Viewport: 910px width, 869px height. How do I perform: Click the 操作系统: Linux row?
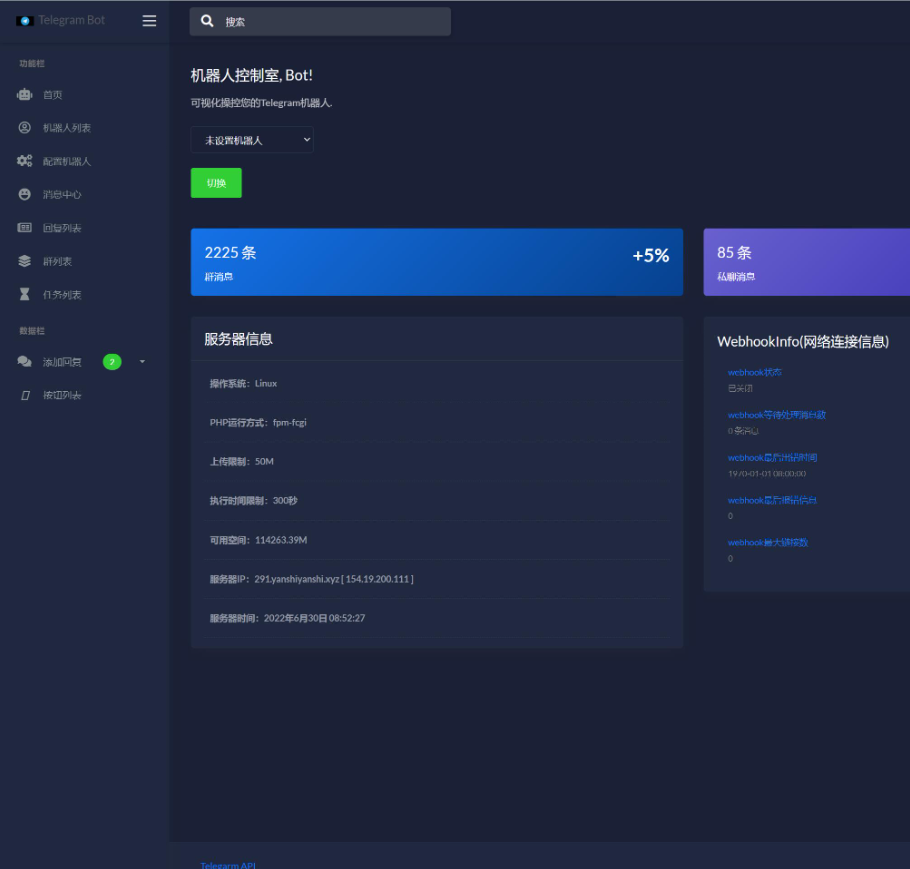click(x=436, y=383)
